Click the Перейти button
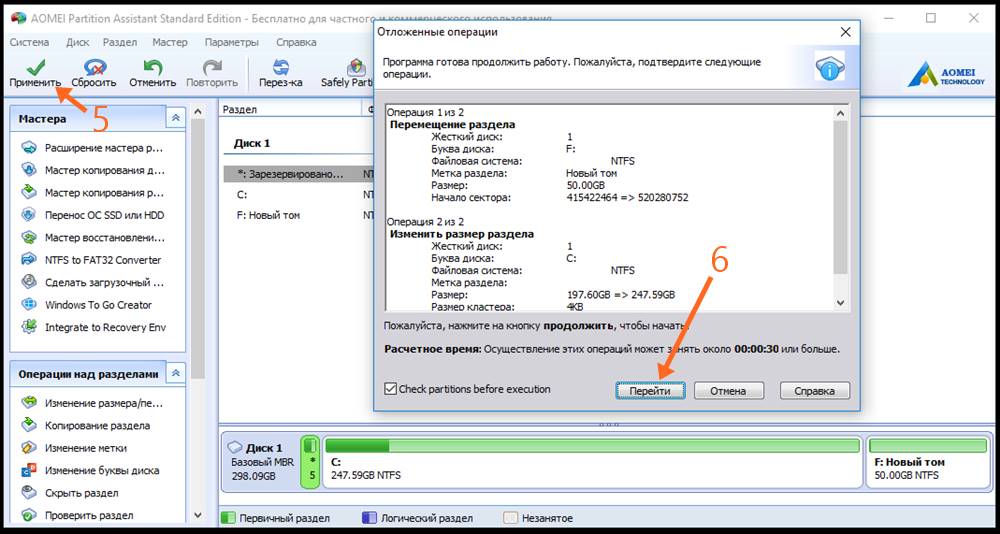 pyautogui.click(x=651, y=390)
